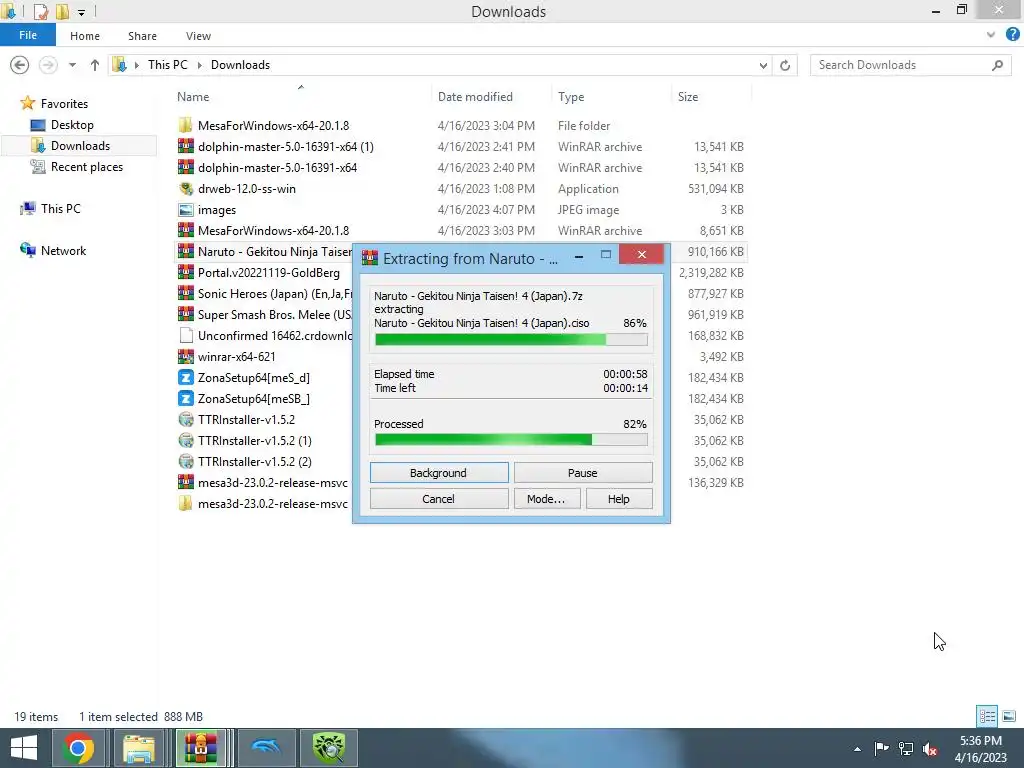Select This PC in navigation pane
Viewport: 1024px width, 768px height.
[60, 209]
